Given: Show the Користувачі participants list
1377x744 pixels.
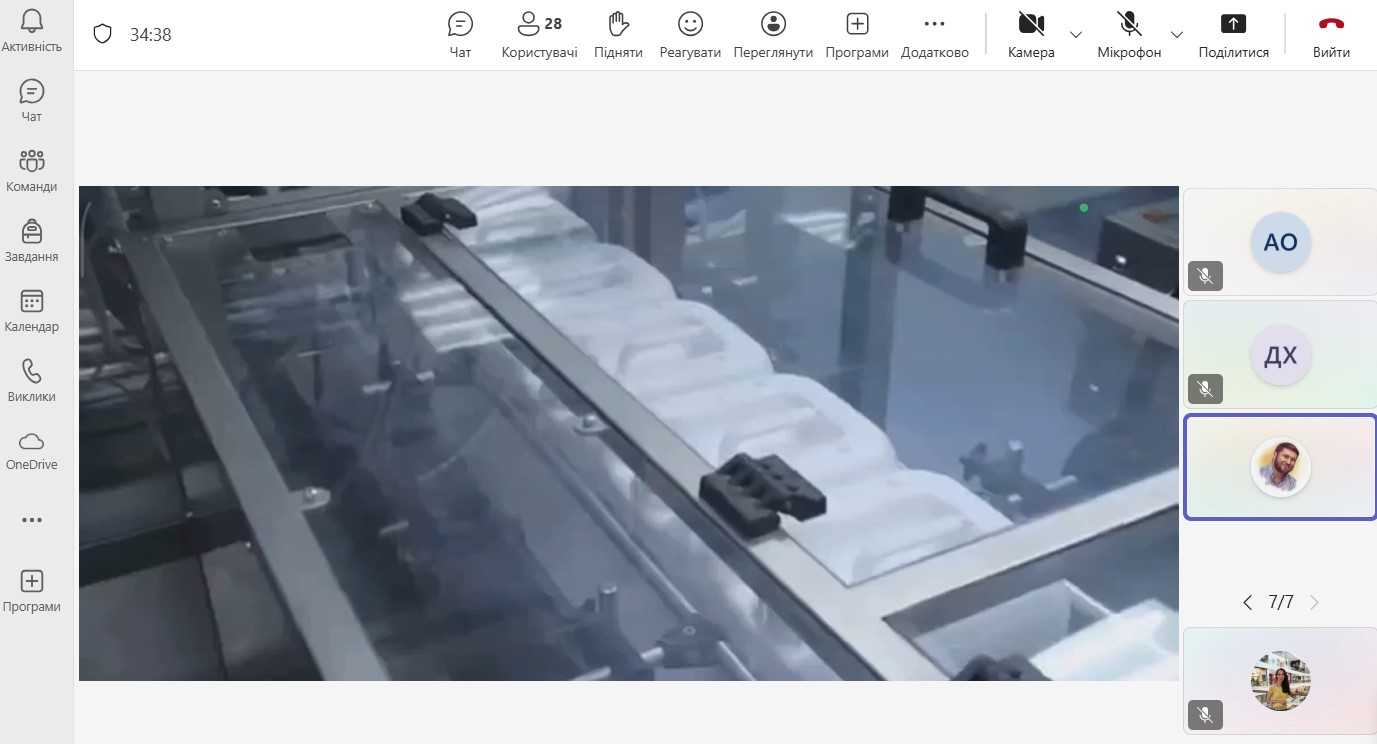Looking at the screenshot, I should click(x=539, y=34).
